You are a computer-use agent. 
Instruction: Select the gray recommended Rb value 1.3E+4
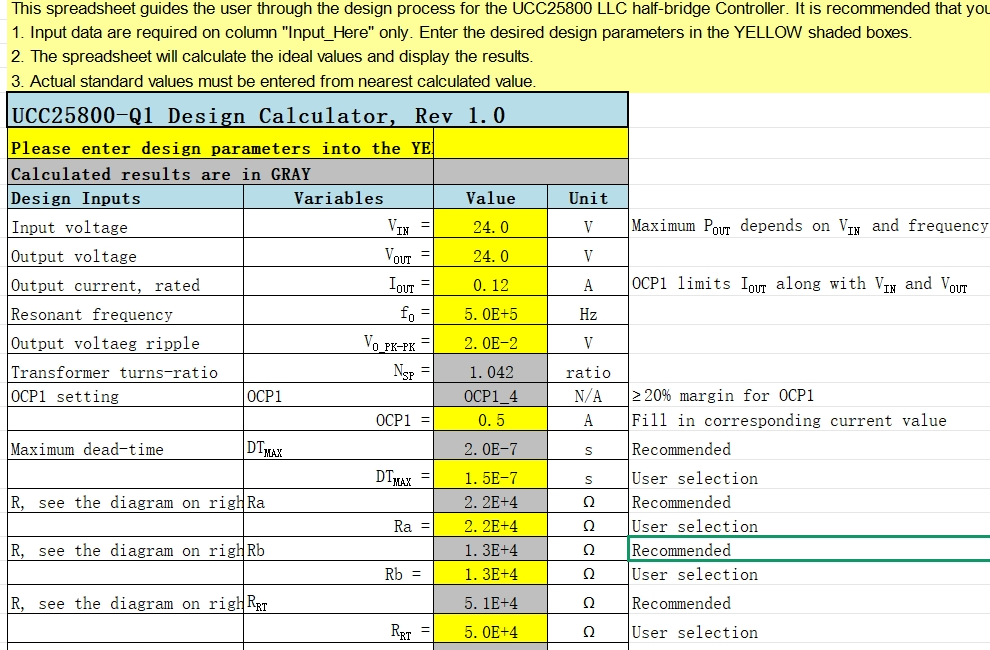coord(490,550)
